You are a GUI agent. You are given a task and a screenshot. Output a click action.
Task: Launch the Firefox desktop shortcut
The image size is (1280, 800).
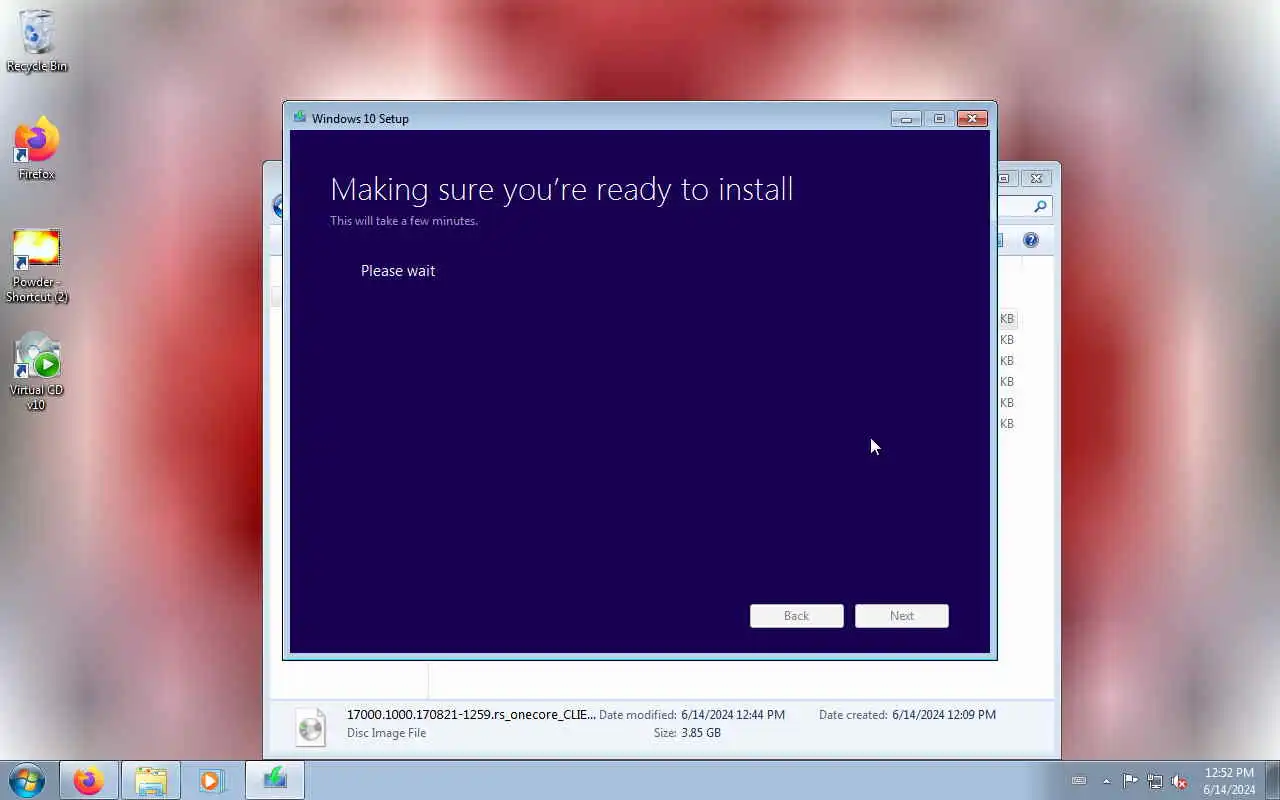coord(37,149)
